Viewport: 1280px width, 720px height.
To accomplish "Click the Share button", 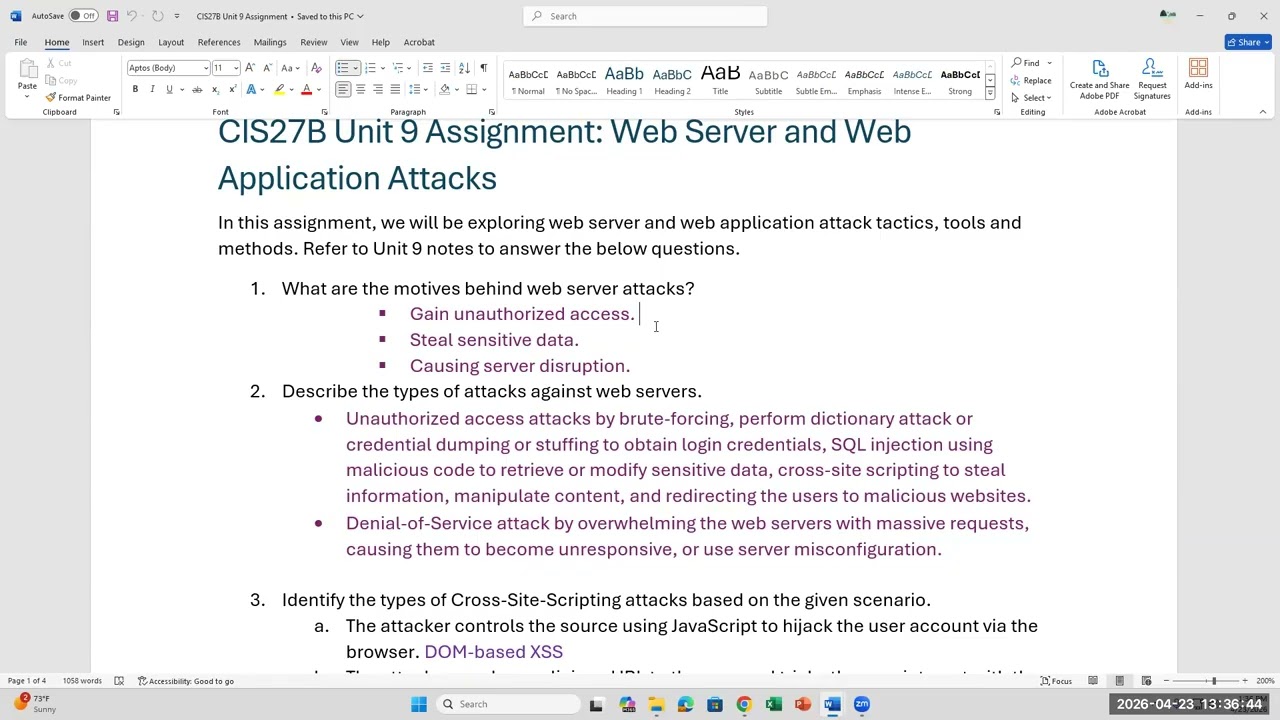I will click(1248, 42).
